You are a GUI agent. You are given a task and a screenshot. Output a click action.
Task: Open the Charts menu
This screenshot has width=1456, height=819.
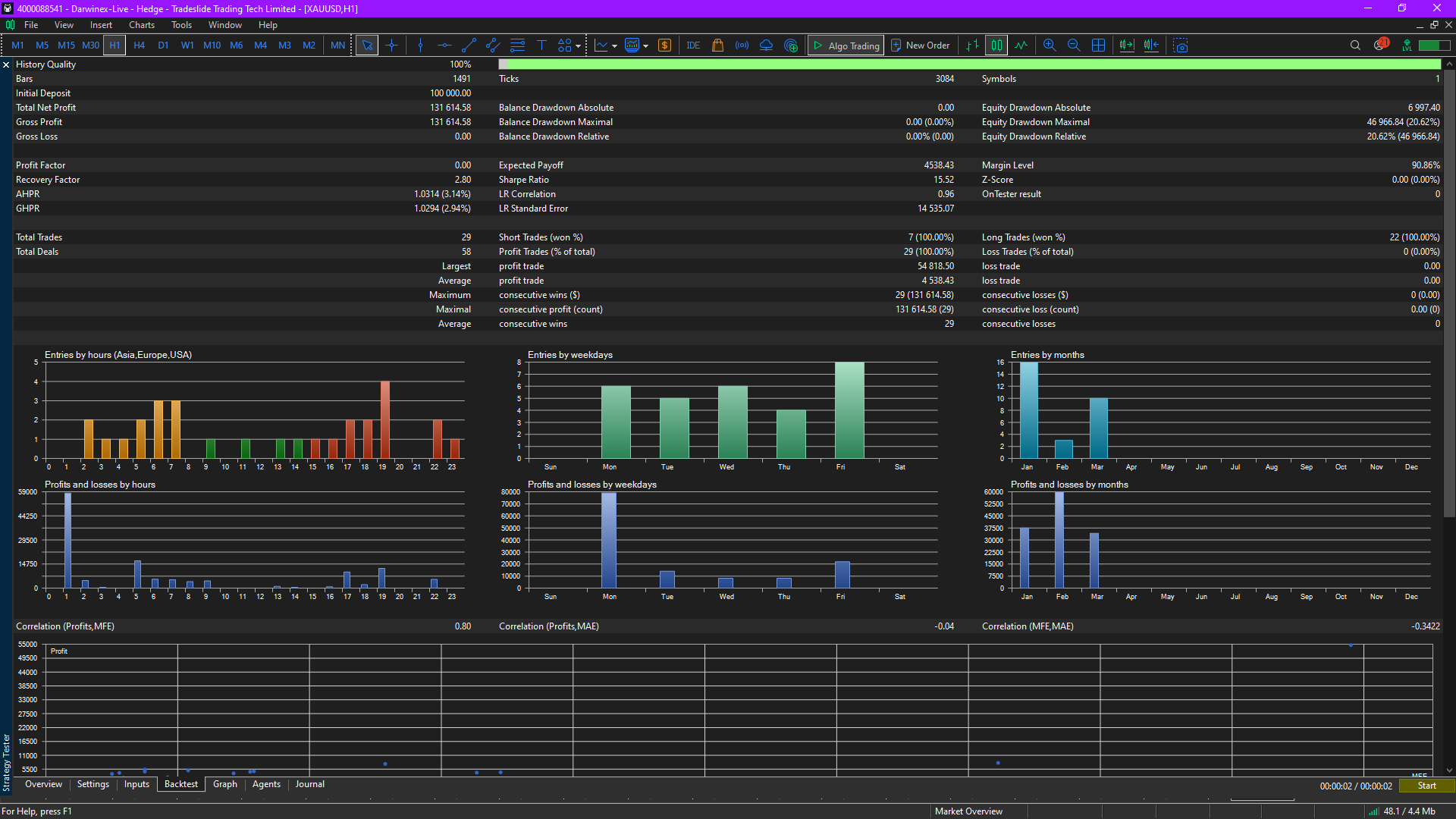coord(141,25)
